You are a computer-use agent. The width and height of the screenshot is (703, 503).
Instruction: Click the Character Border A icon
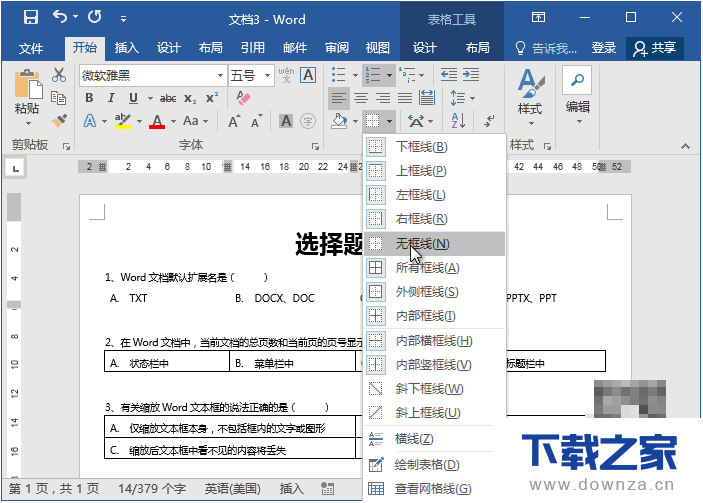(308, 75)
